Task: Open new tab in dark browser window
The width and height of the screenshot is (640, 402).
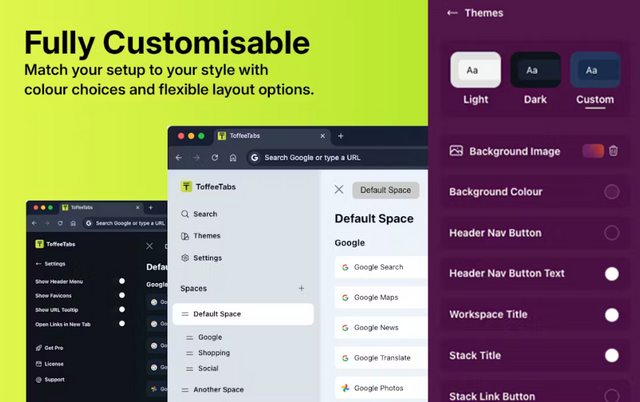Action: pos(151,208)
